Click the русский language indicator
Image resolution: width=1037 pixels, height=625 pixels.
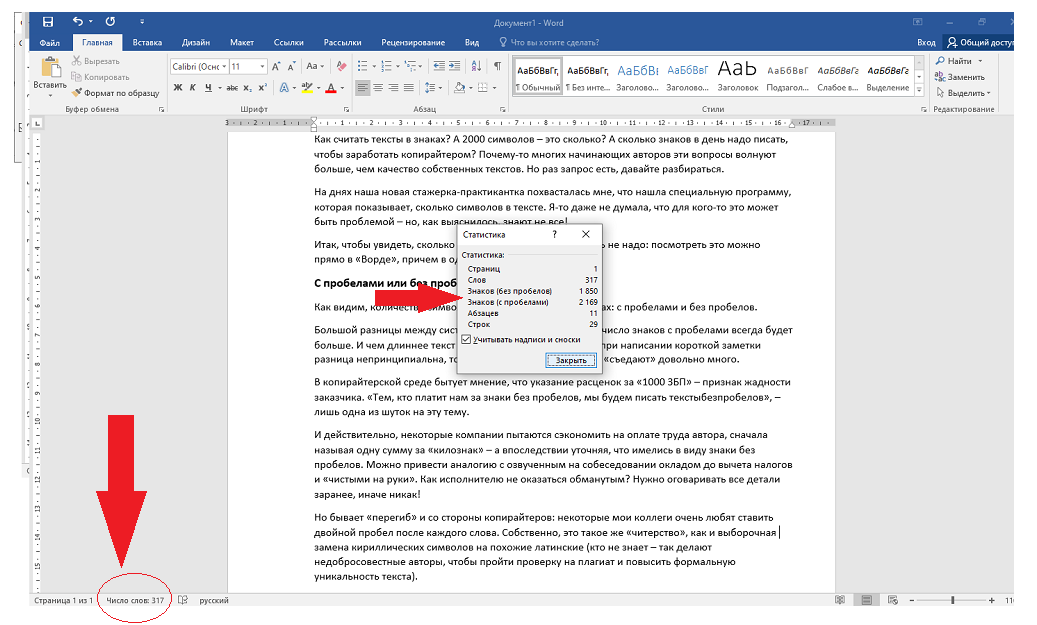coord(214,600)
